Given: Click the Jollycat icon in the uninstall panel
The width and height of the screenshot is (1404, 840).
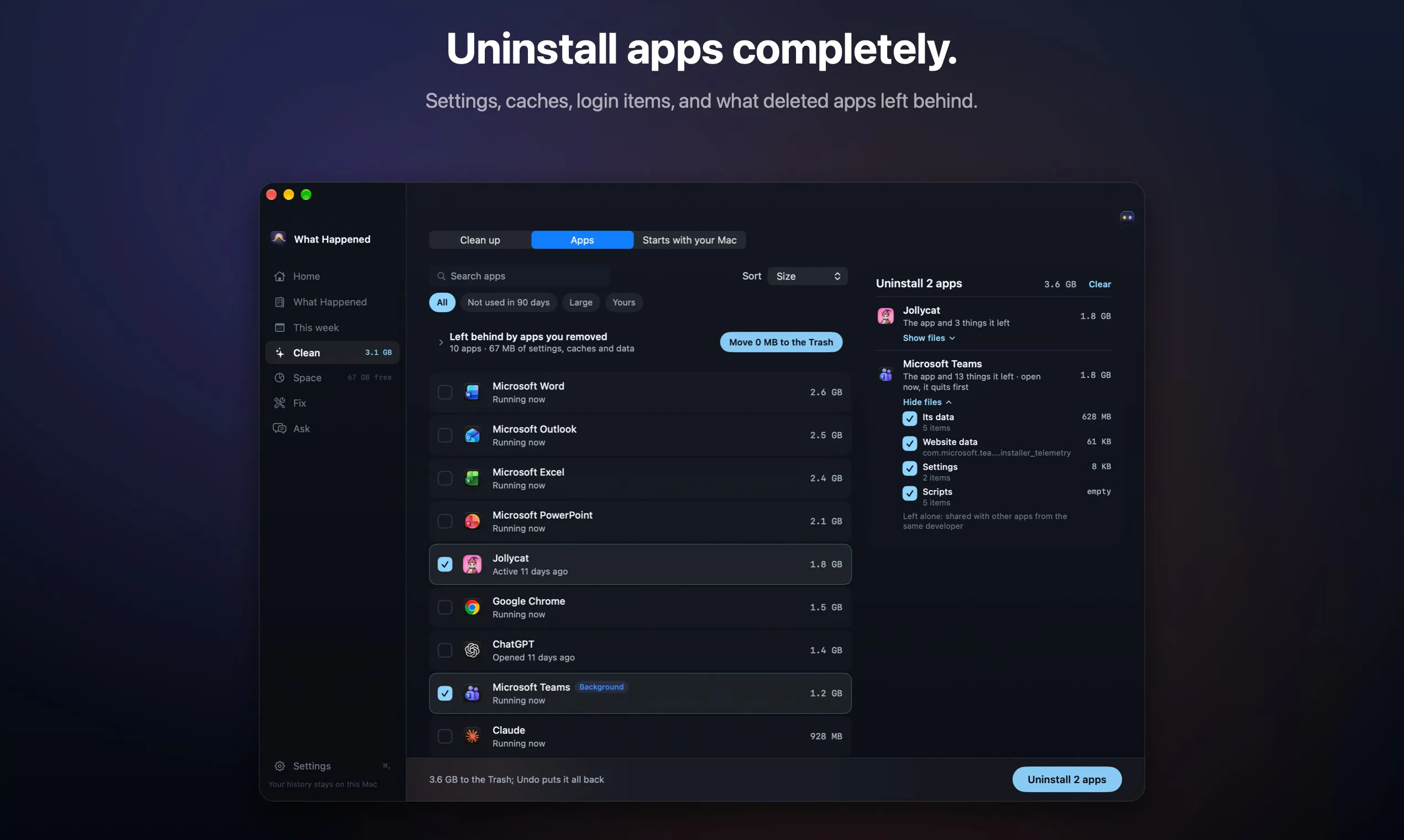Looking at the screenshot, I should pyautogui.click(x=886, y=316).
